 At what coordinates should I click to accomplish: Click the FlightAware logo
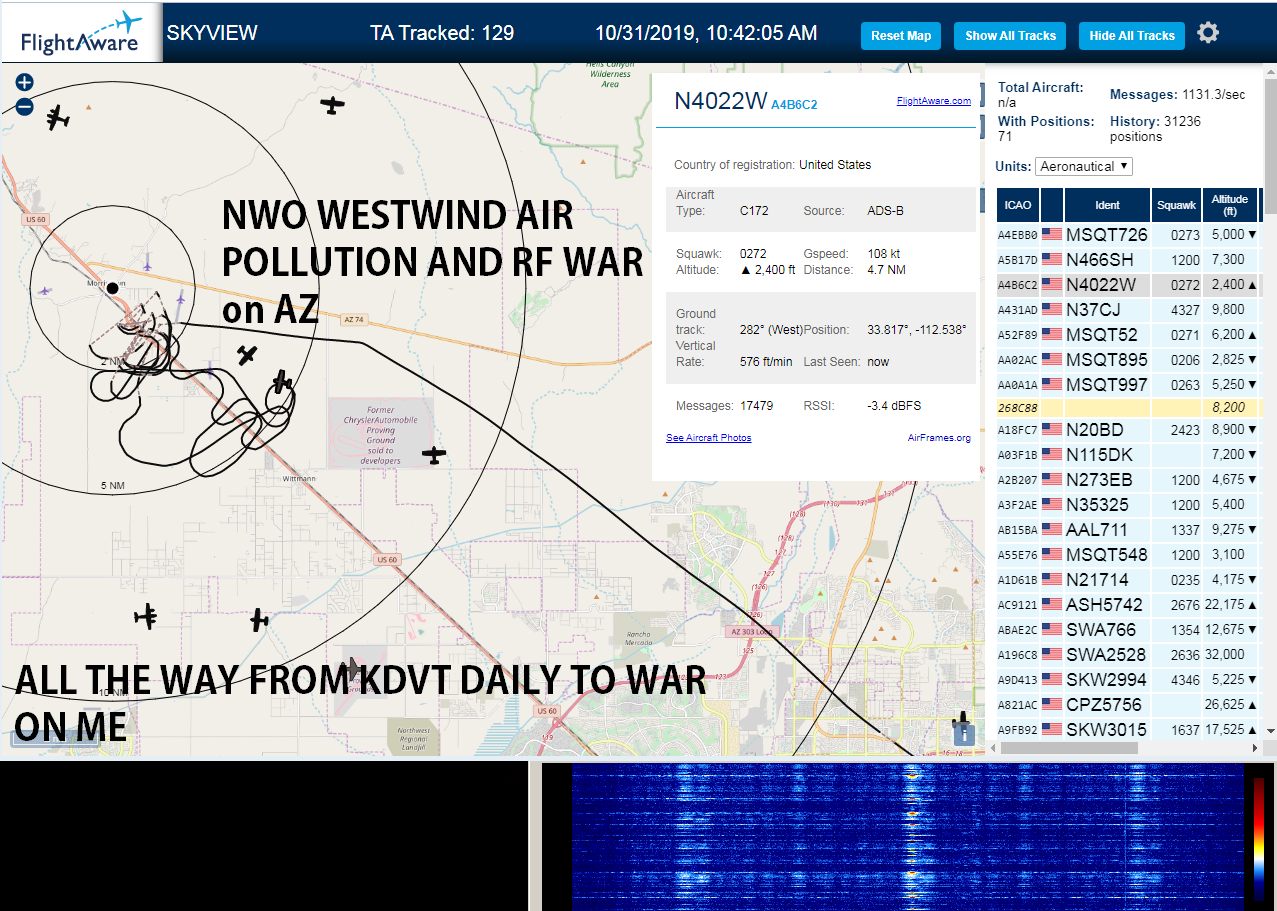point(82,33)
